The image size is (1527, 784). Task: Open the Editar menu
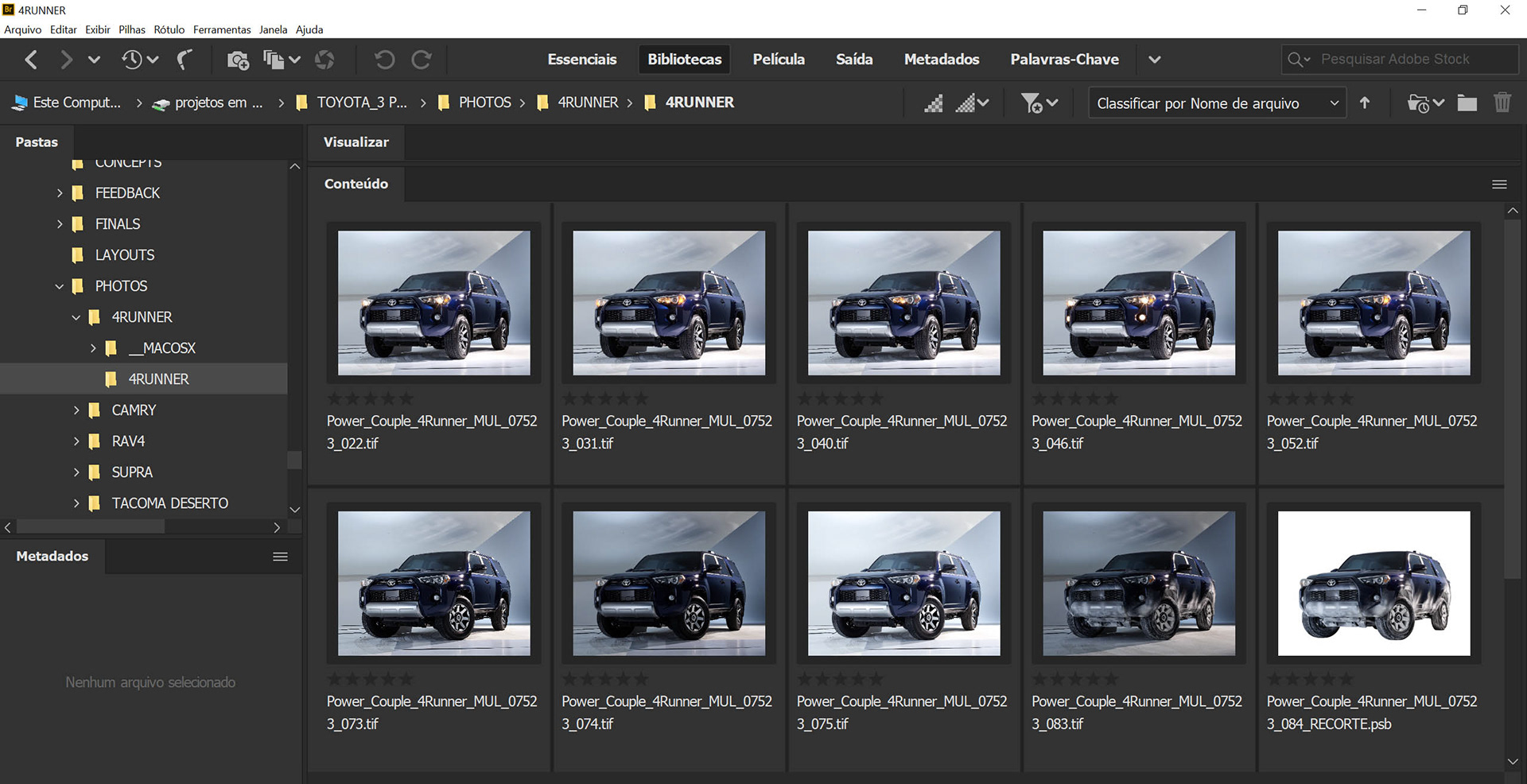pyautogui.click(x=64, y=29)
